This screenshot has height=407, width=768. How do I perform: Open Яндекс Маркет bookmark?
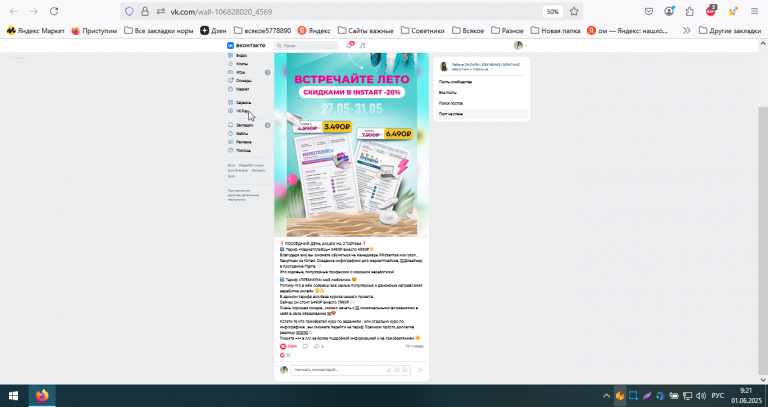click(x=36, y=30)
